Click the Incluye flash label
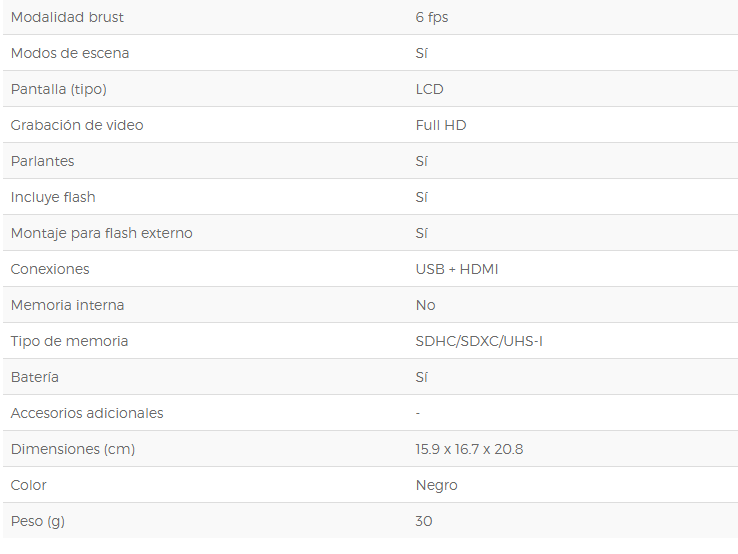Image resolution: width=738 pixels, height=554 pixels. 53,197
